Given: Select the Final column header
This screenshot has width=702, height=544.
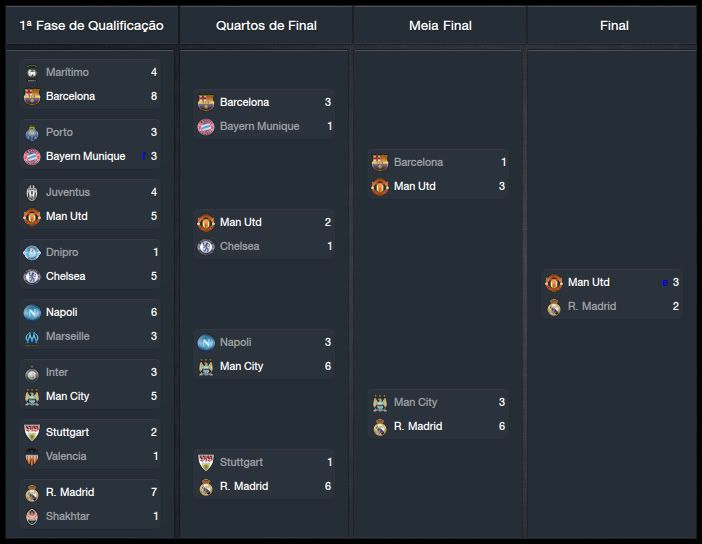Looking at the screenshot, I should coord(614,25).
